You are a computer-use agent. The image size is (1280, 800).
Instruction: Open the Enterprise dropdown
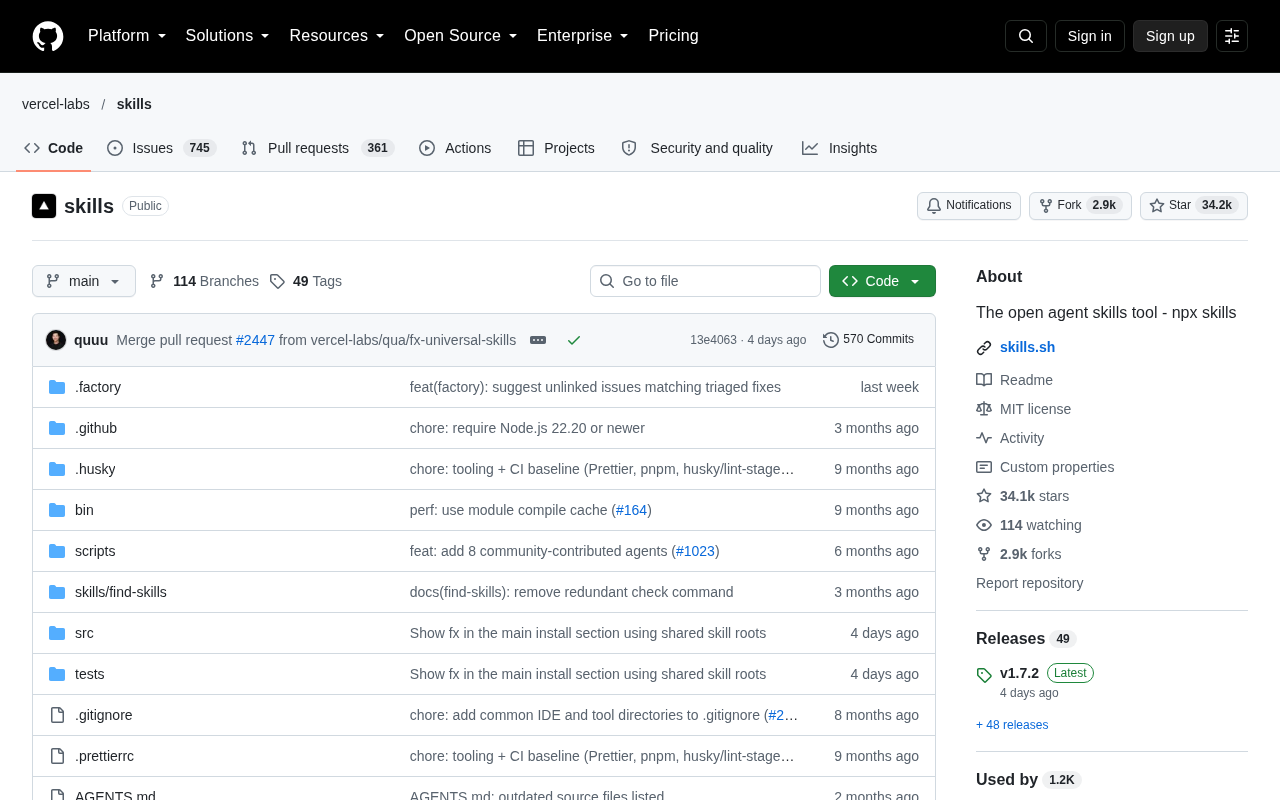(x=583, y=36)
